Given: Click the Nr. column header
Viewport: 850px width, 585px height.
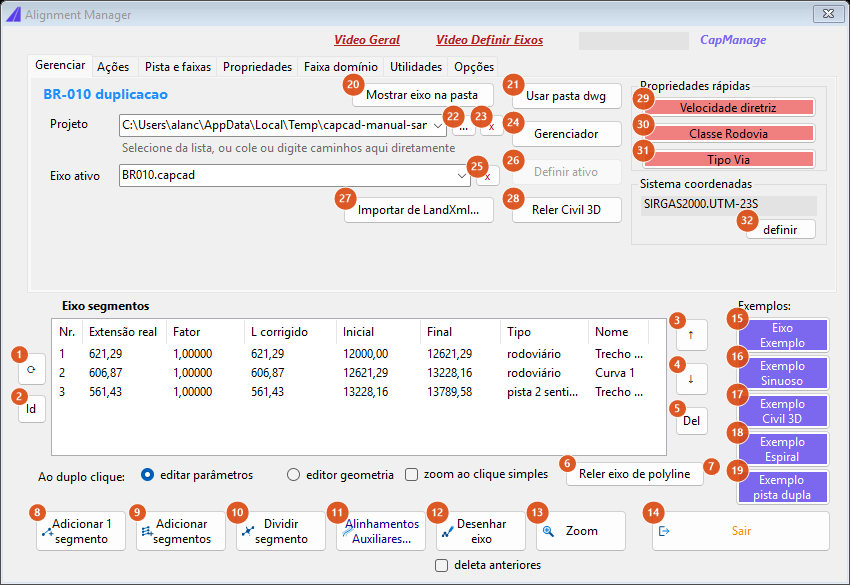Looking at the screenshot, I should (x=67, y=332).
